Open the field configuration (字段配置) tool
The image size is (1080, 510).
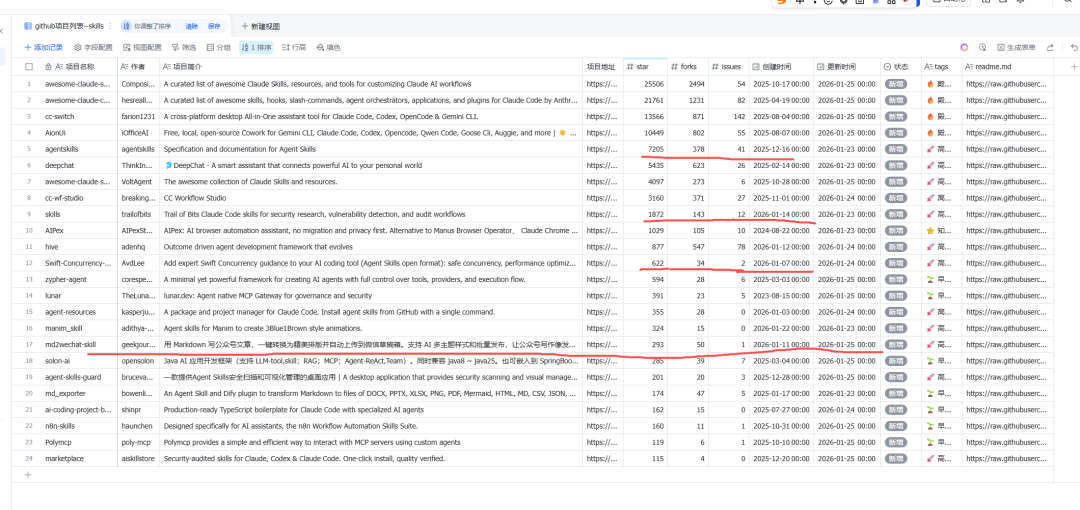[x=91, y=47]
